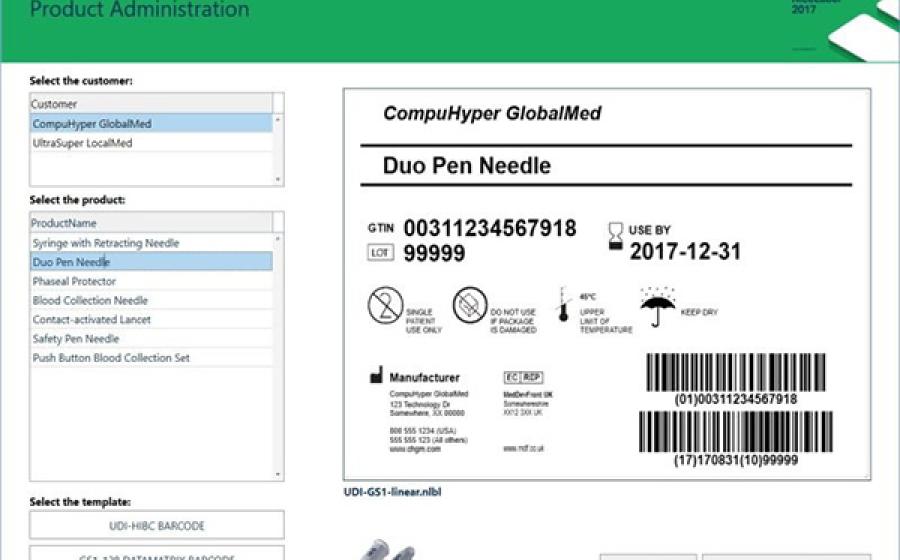Select CompuHyper GlobalMed customer
Screen dimensions: 900x560
152,123
